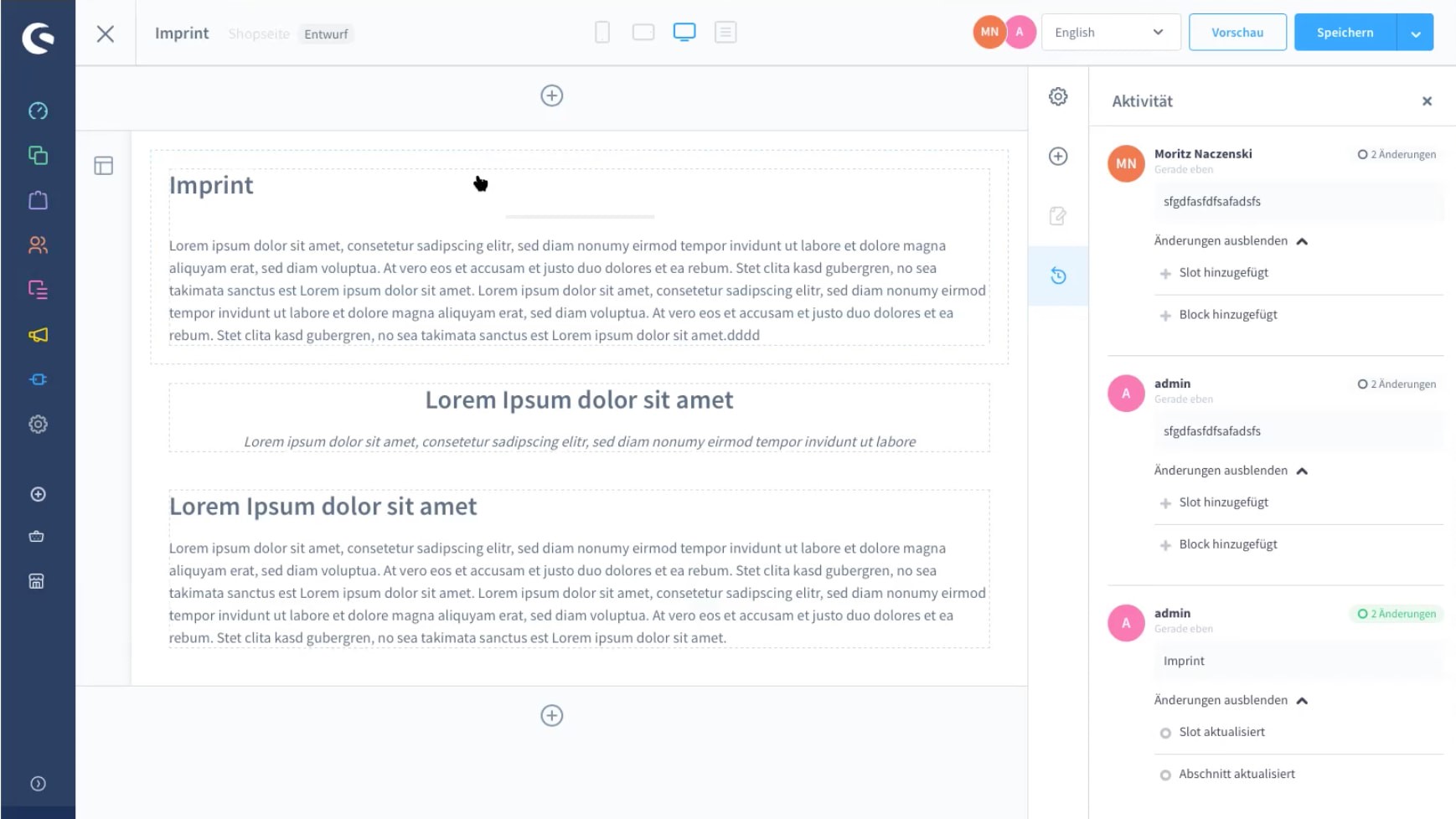Open the blocks plus icon in editor sidebar
1456x819 pixels.
click(1058, 157)
